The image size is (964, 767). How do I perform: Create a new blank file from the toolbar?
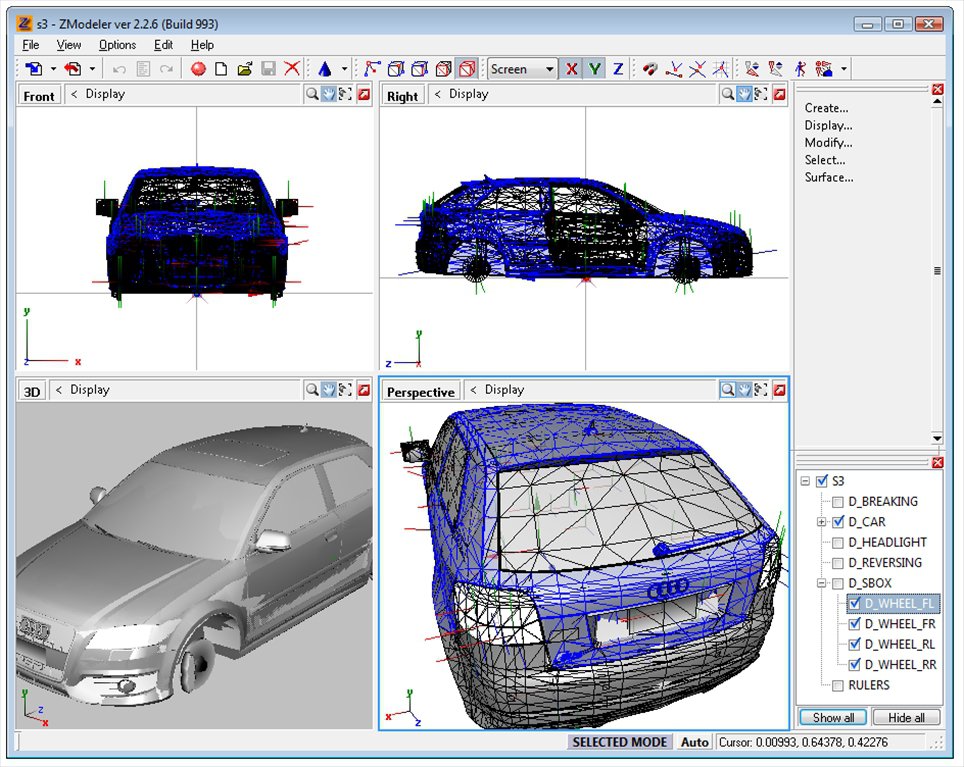coord(221,69)
